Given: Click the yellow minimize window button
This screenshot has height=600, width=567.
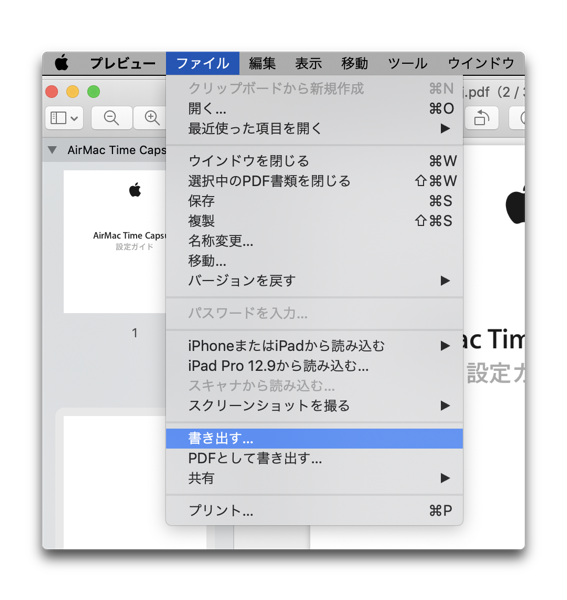Looking at the screenshot, I should point(73,92).
